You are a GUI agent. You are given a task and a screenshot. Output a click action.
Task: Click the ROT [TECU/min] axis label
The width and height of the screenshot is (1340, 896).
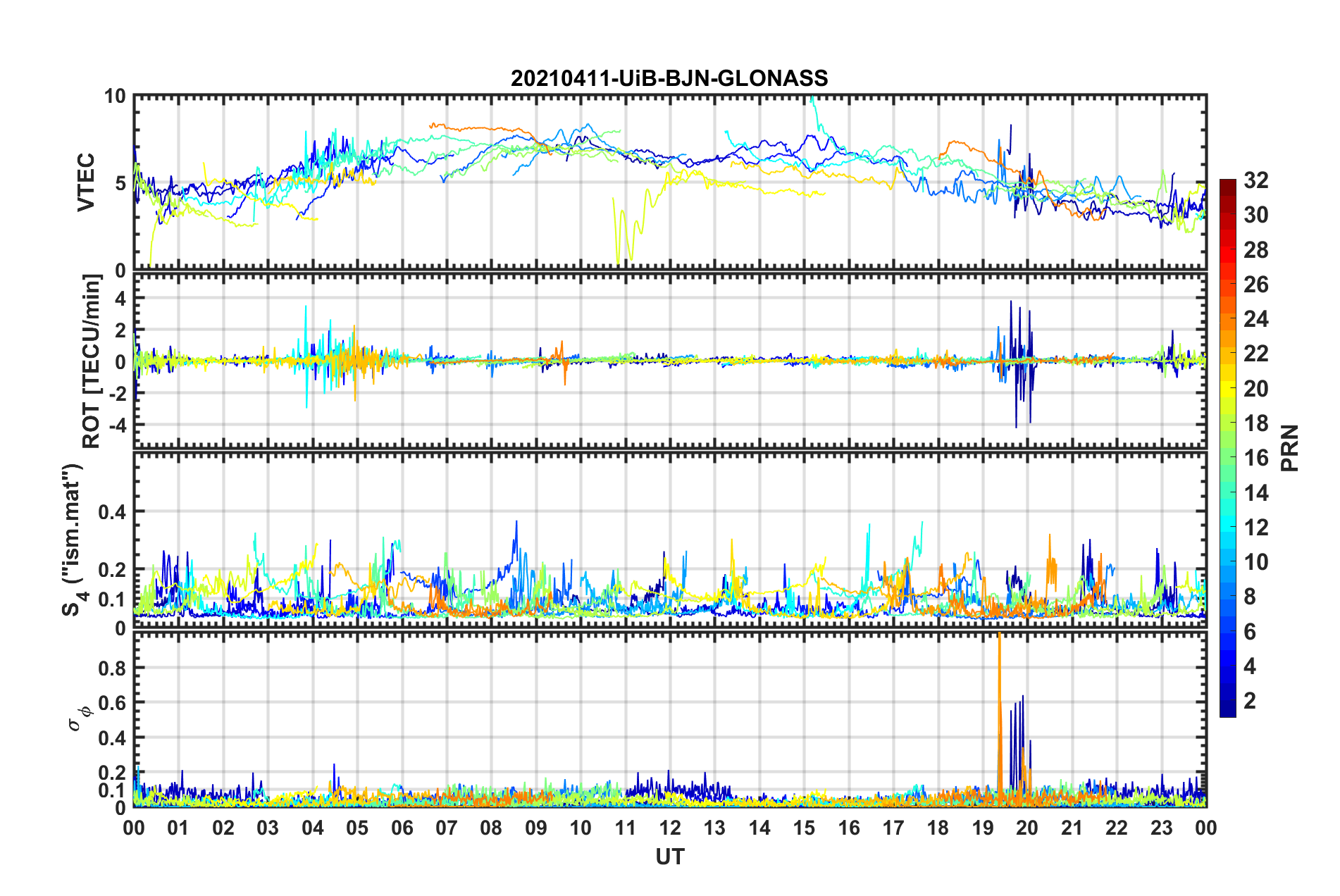coord(91,361)
